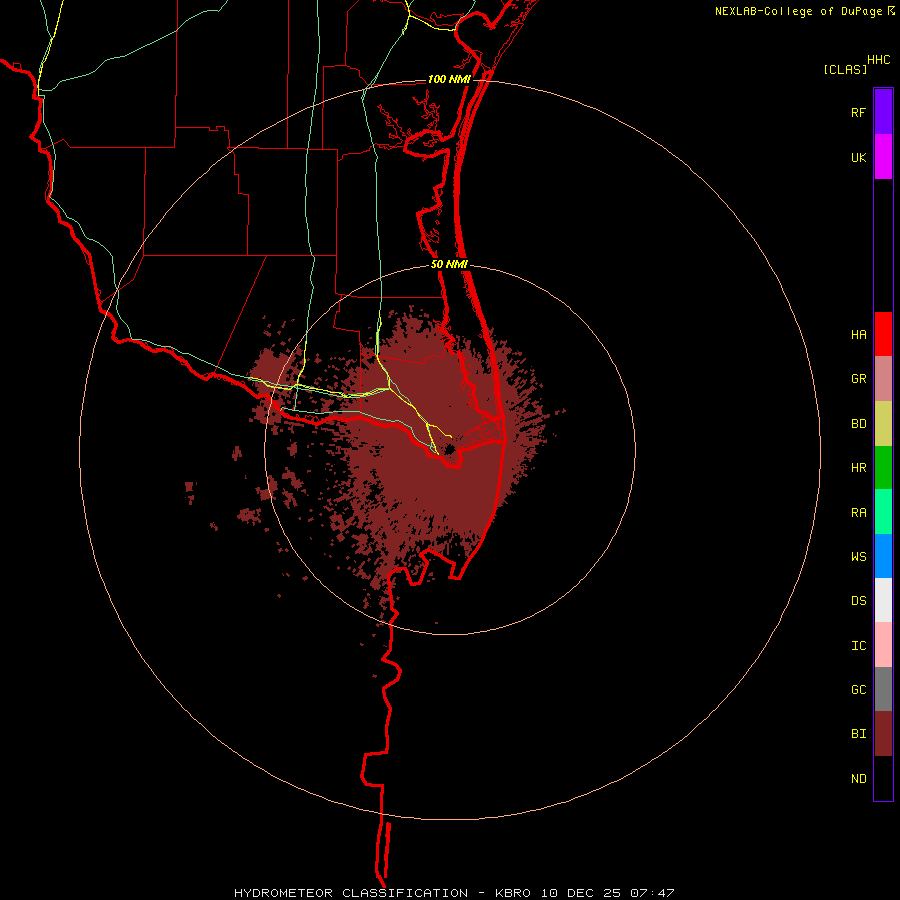Click the IC legend label

click(858, 646)
